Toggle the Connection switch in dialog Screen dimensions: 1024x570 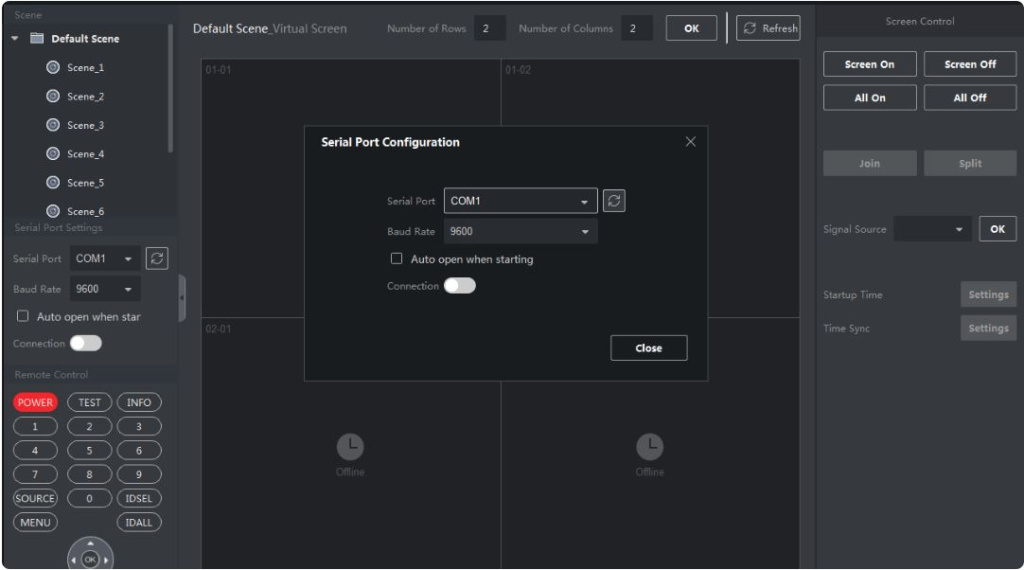coord(460,286)
